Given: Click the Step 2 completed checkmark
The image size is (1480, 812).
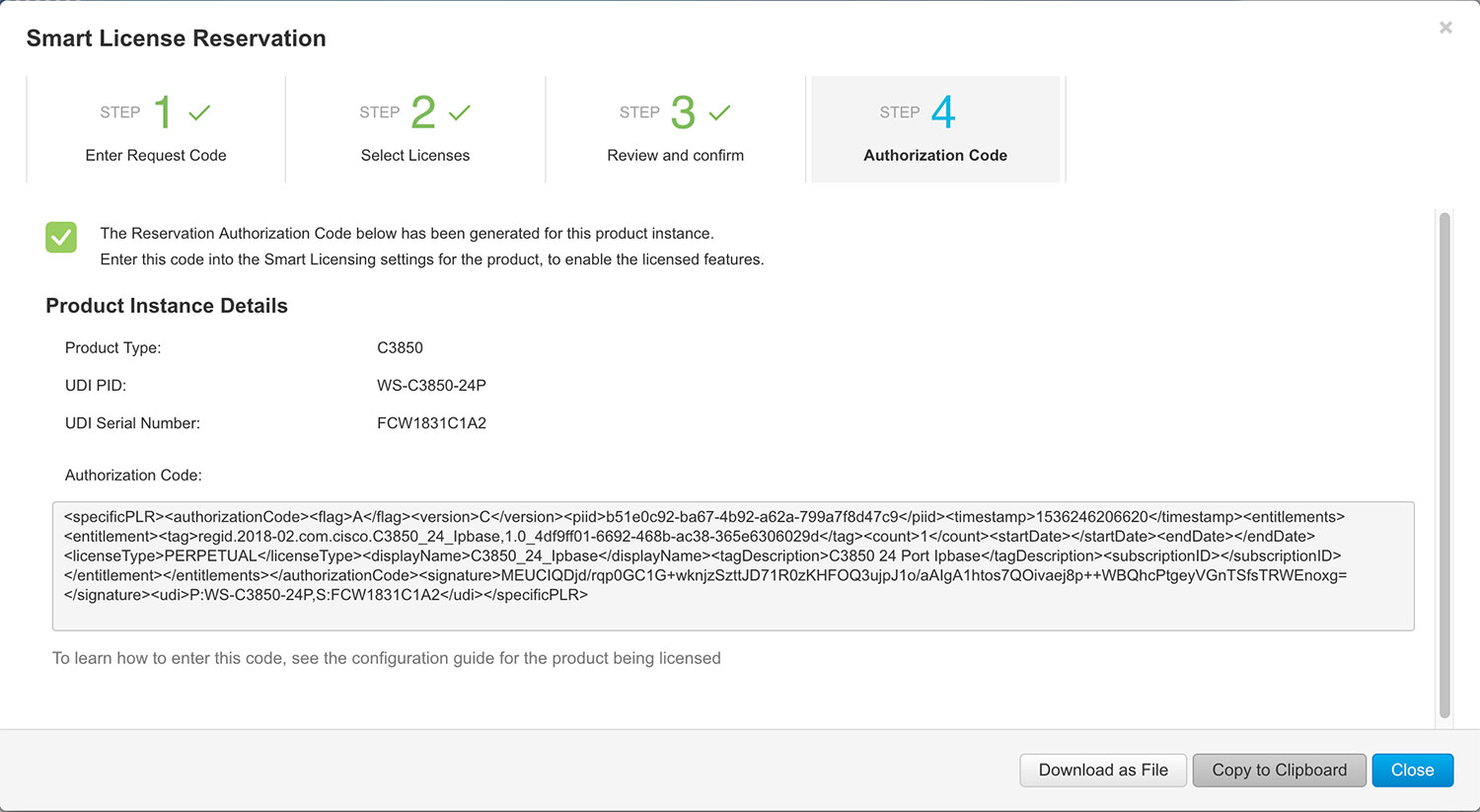Looking at the screenshot, I should pos(460,112).
